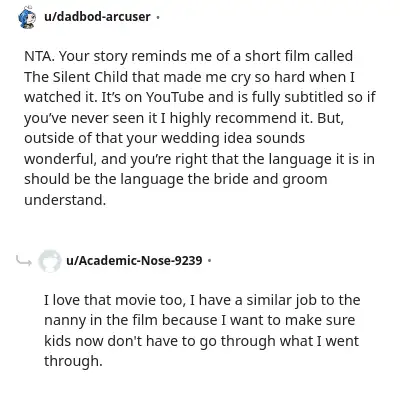The height and width of the screenshot is (397, 400).
Task: Click the word NTA in the comment
Action: pos(38,56)
